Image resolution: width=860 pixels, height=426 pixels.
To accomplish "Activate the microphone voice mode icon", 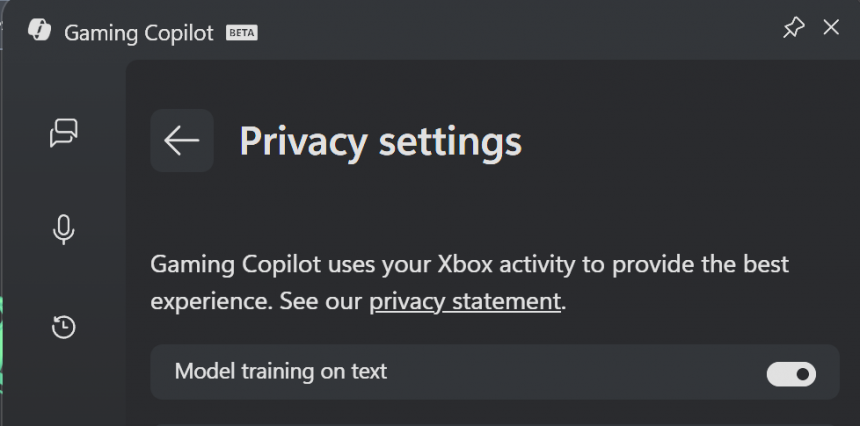I will pyautogui.click(x=64, y=230).
